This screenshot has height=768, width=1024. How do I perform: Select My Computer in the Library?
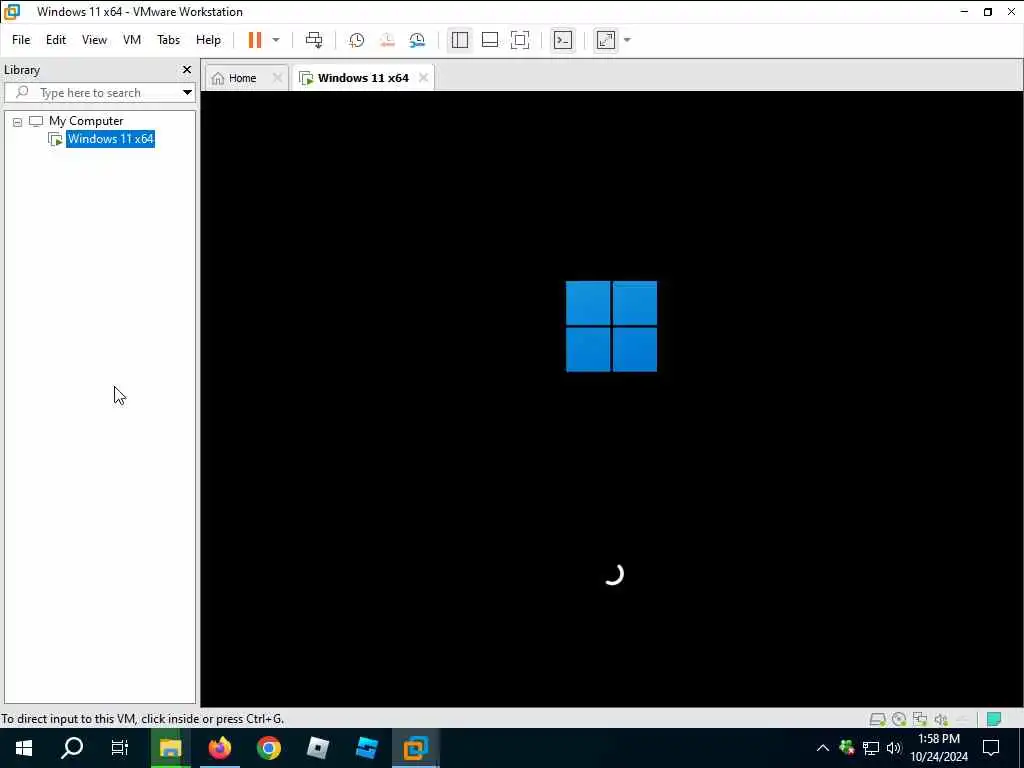(86, 121)
